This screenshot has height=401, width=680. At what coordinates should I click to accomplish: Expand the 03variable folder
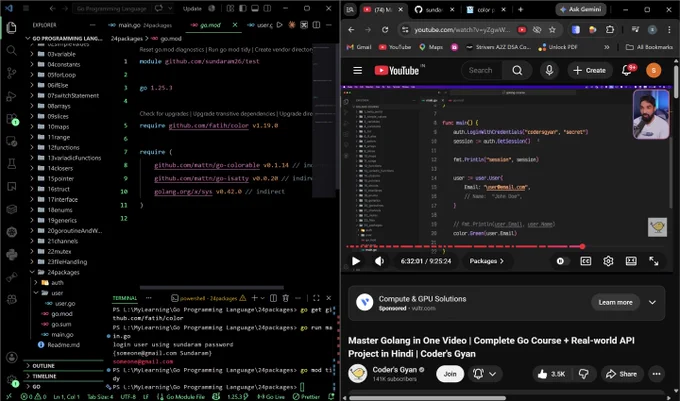coord(61,54)
